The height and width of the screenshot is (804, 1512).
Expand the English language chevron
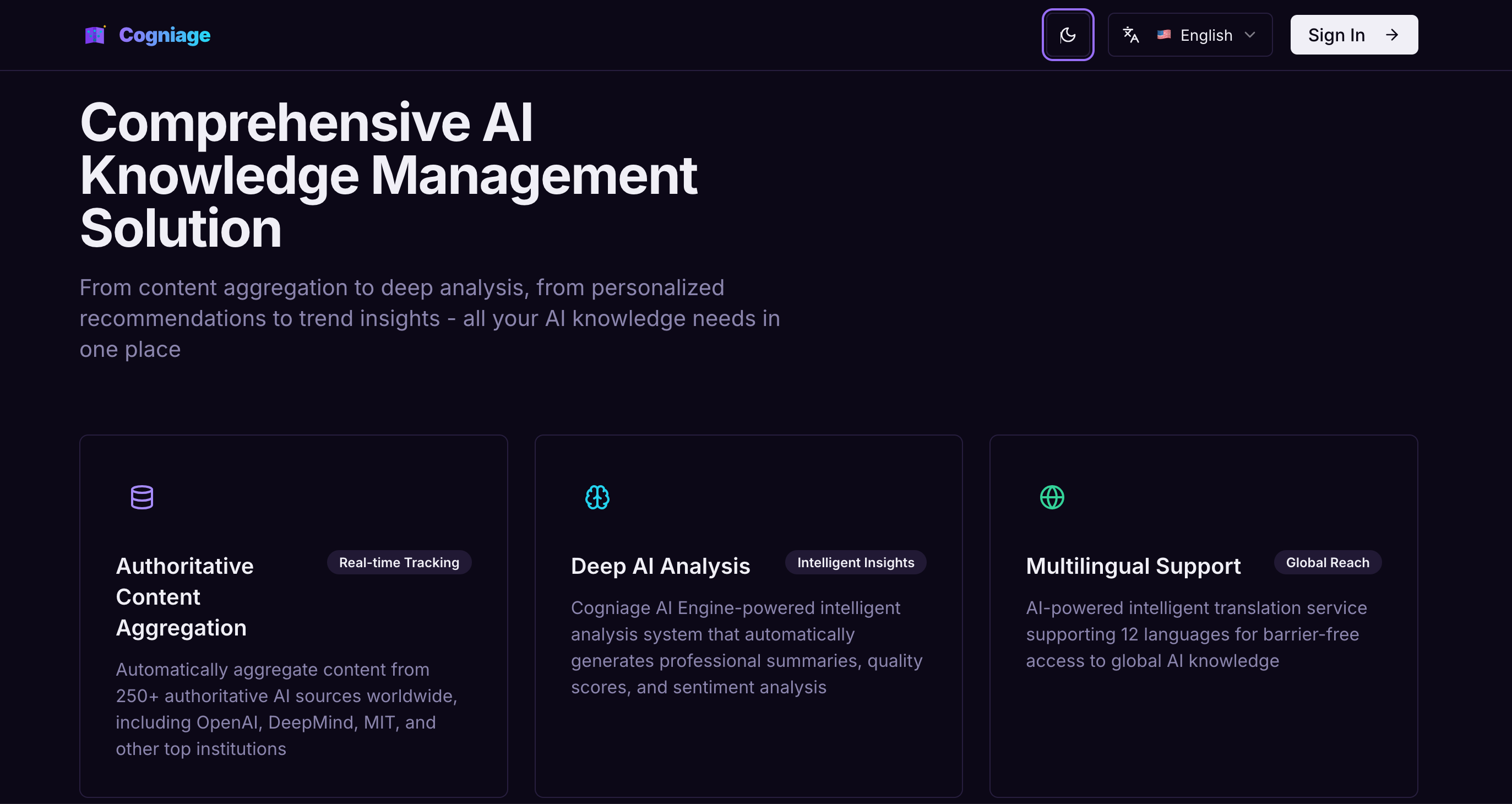coord(1250,35)
